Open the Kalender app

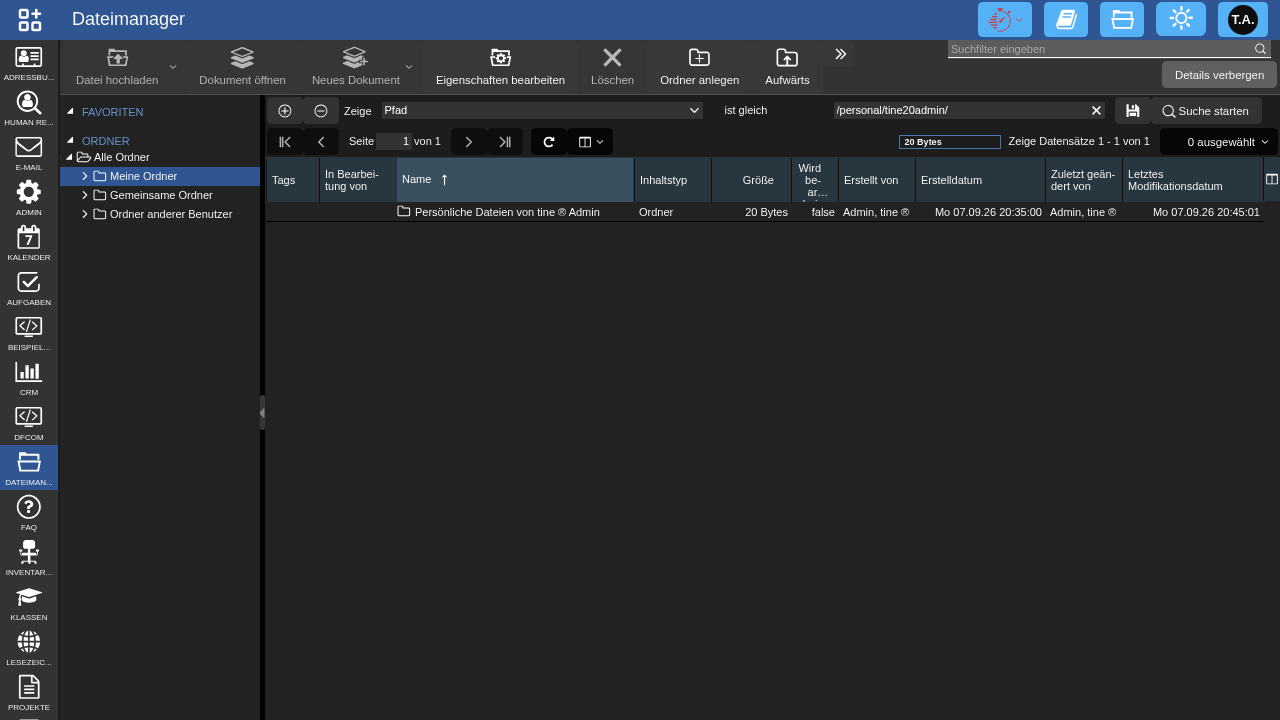point(29,243)
